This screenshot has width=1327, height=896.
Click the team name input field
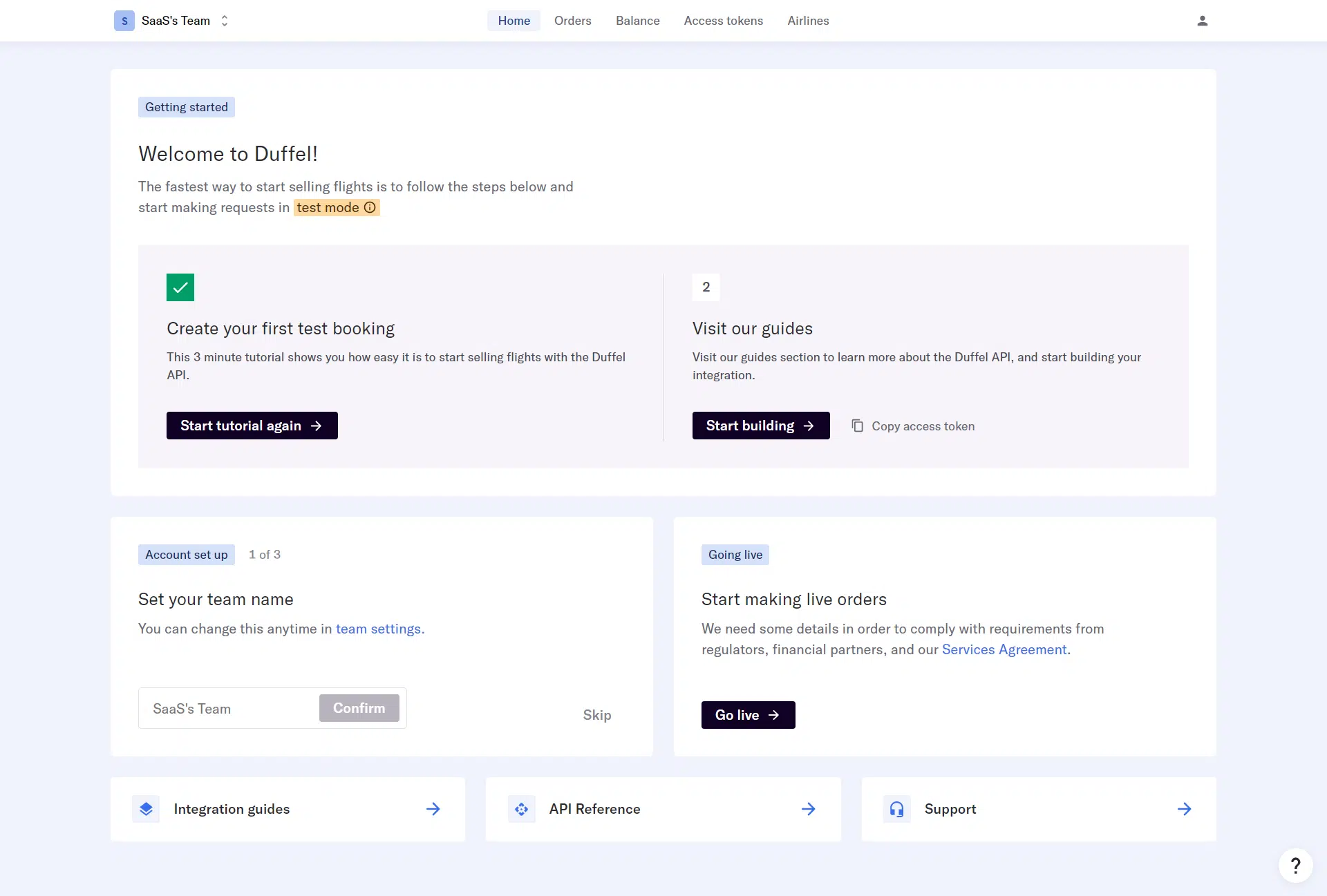pos(228,708)
